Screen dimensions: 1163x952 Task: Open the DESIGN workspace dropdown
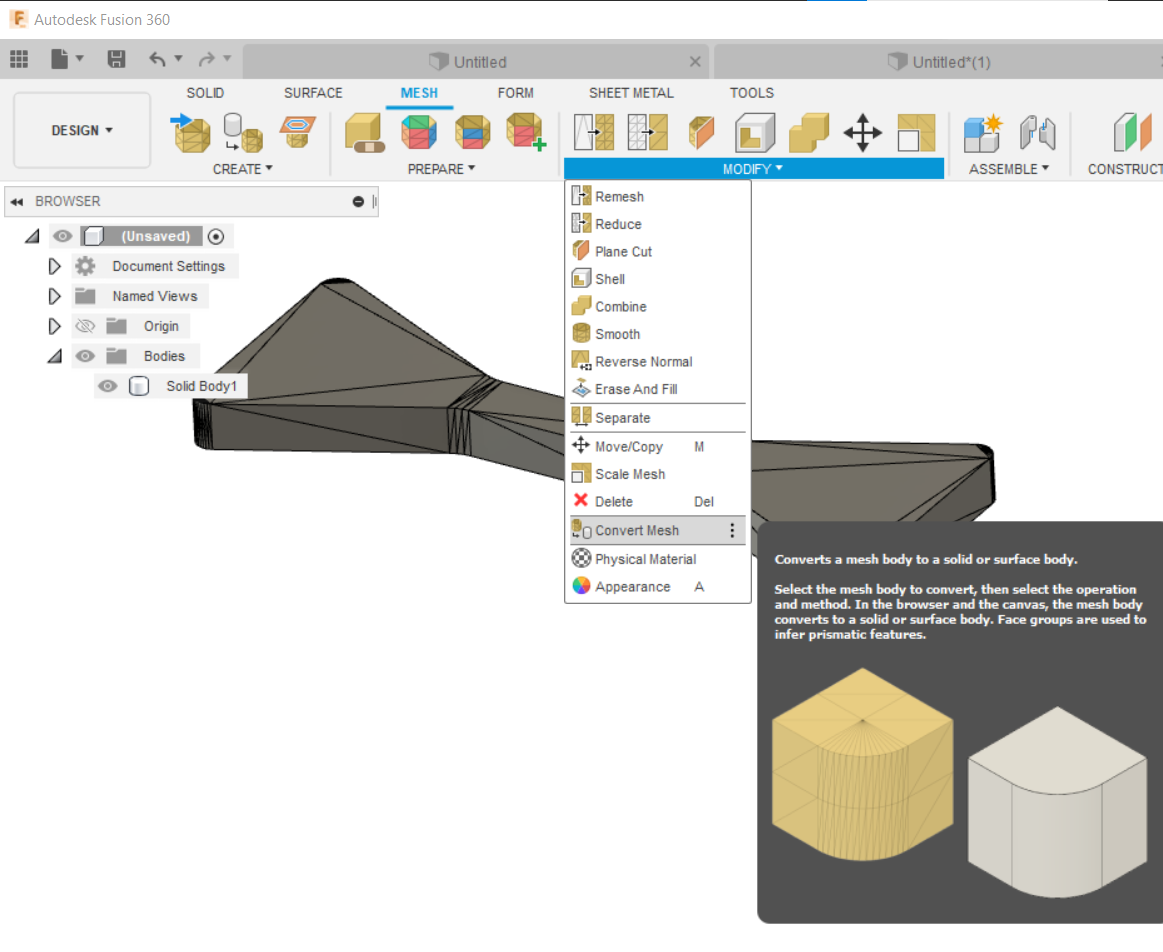click(x=81, y=130)
